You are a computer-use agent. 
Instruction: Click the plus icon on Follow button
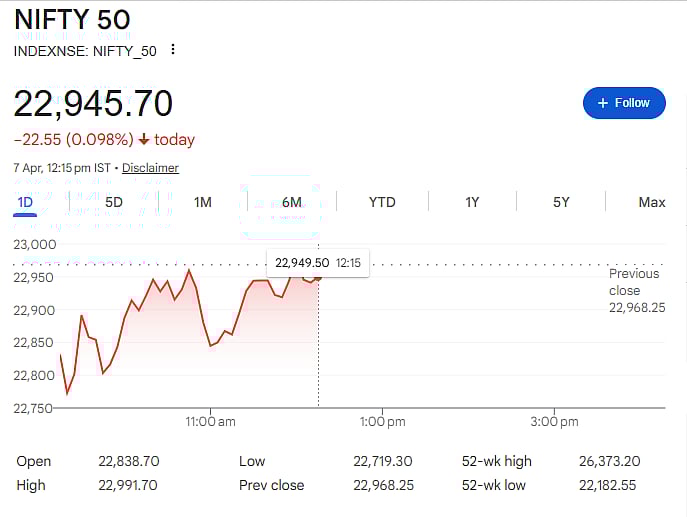pyautogui.click(x=602, y=103)
